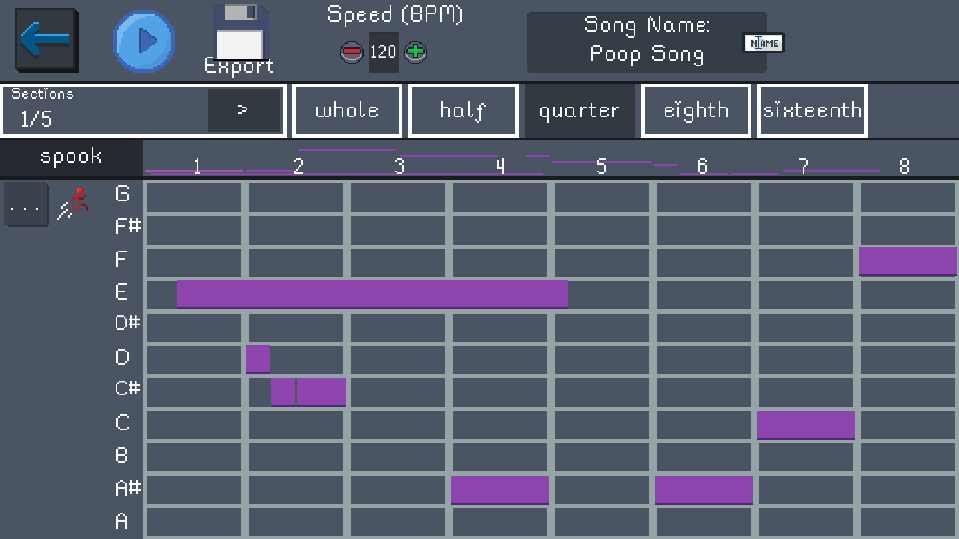The image size is (959, 539).
Task: Open the spook instrument selector
Action: coord(71,157)
